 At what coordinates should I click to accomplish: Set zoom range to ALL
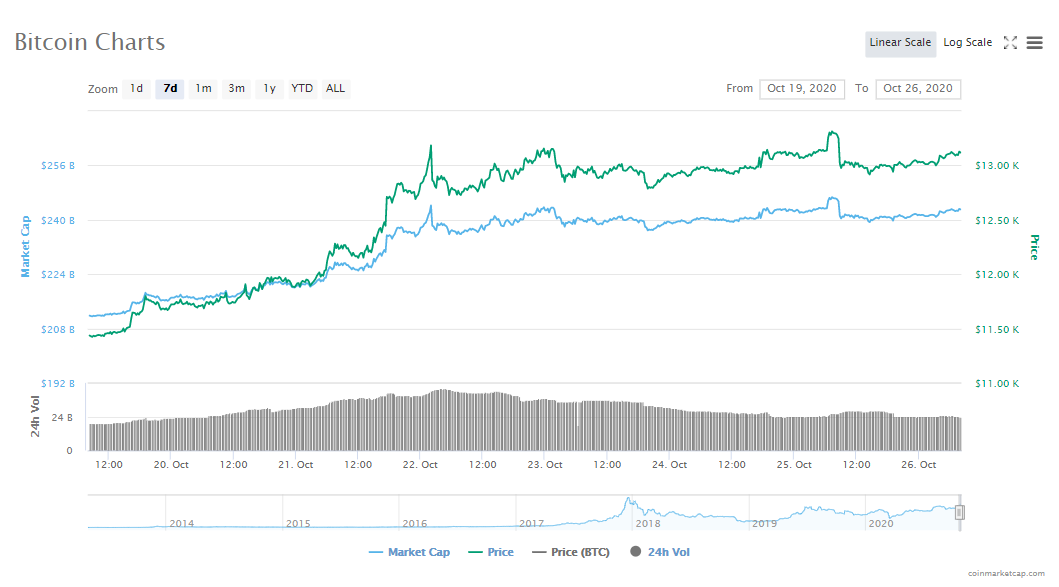click(335, 88)
